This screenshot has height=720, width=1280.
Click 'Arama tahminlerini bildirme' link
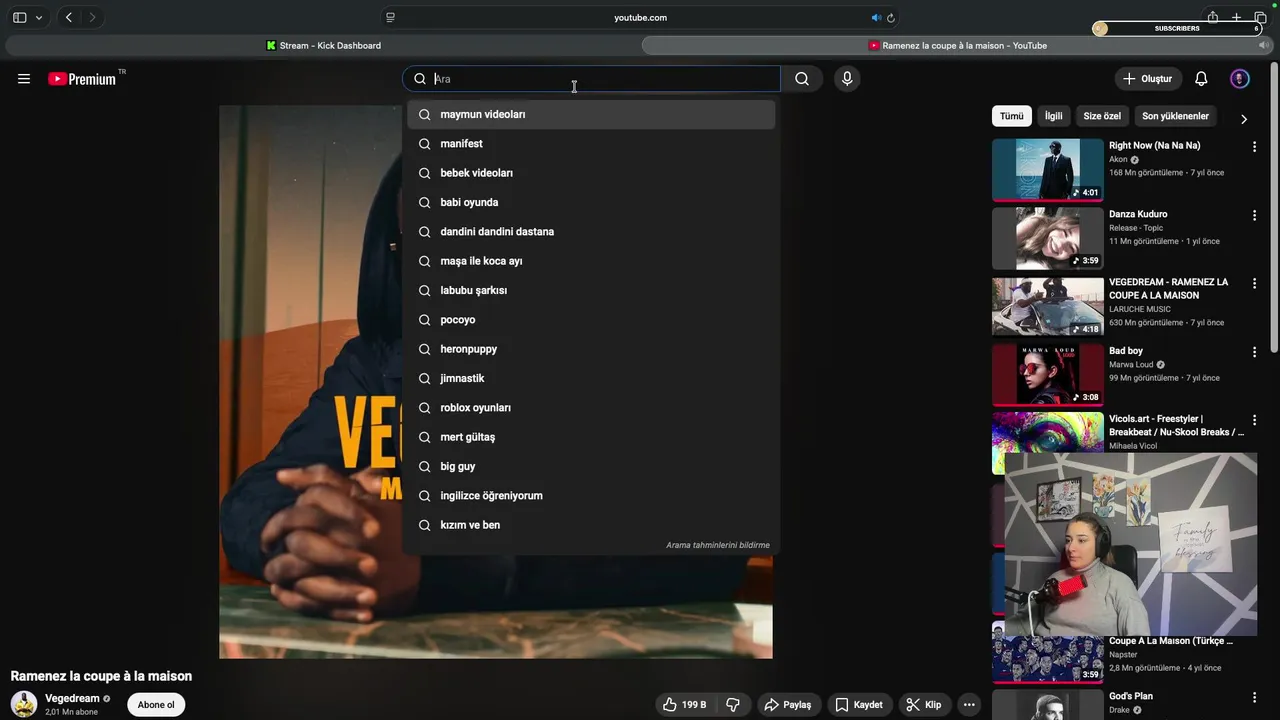tap(718, 545)
